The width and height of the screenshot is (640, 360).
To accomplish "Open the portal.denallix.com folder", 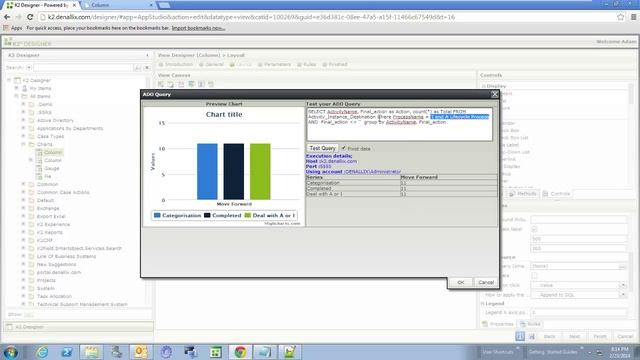I will 59,272.
